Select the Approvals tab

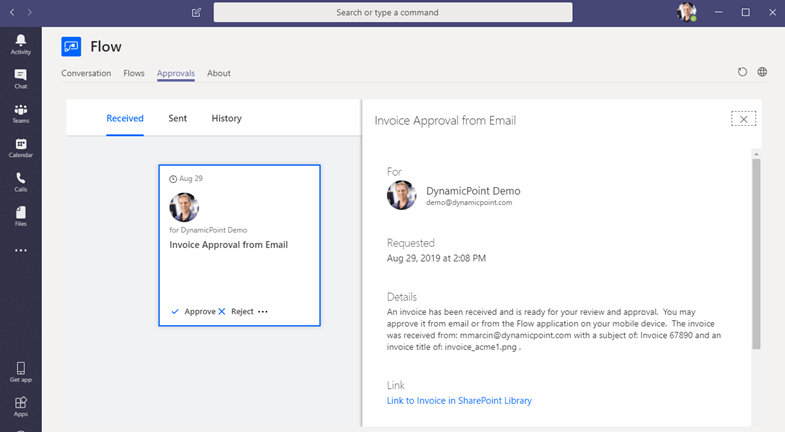click(176, 73)
